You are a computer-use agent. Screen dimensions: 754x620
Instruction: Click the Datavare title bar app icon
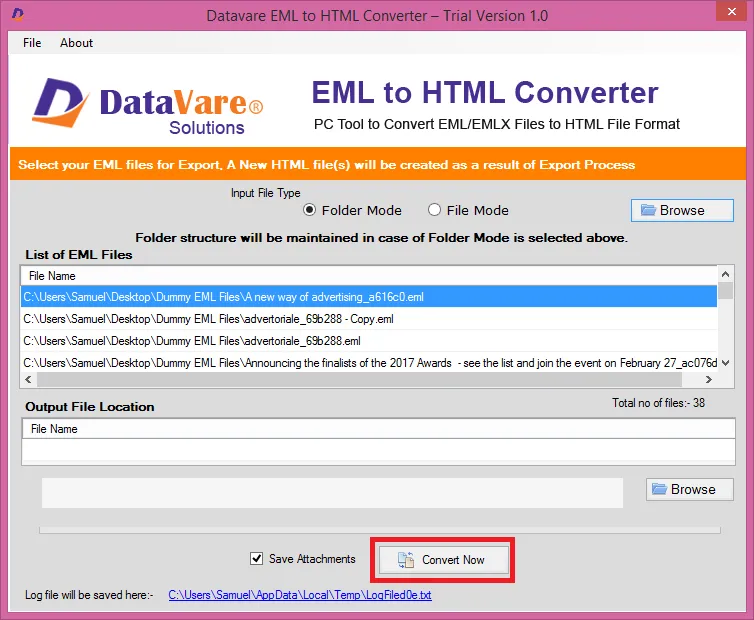(18, 14)
